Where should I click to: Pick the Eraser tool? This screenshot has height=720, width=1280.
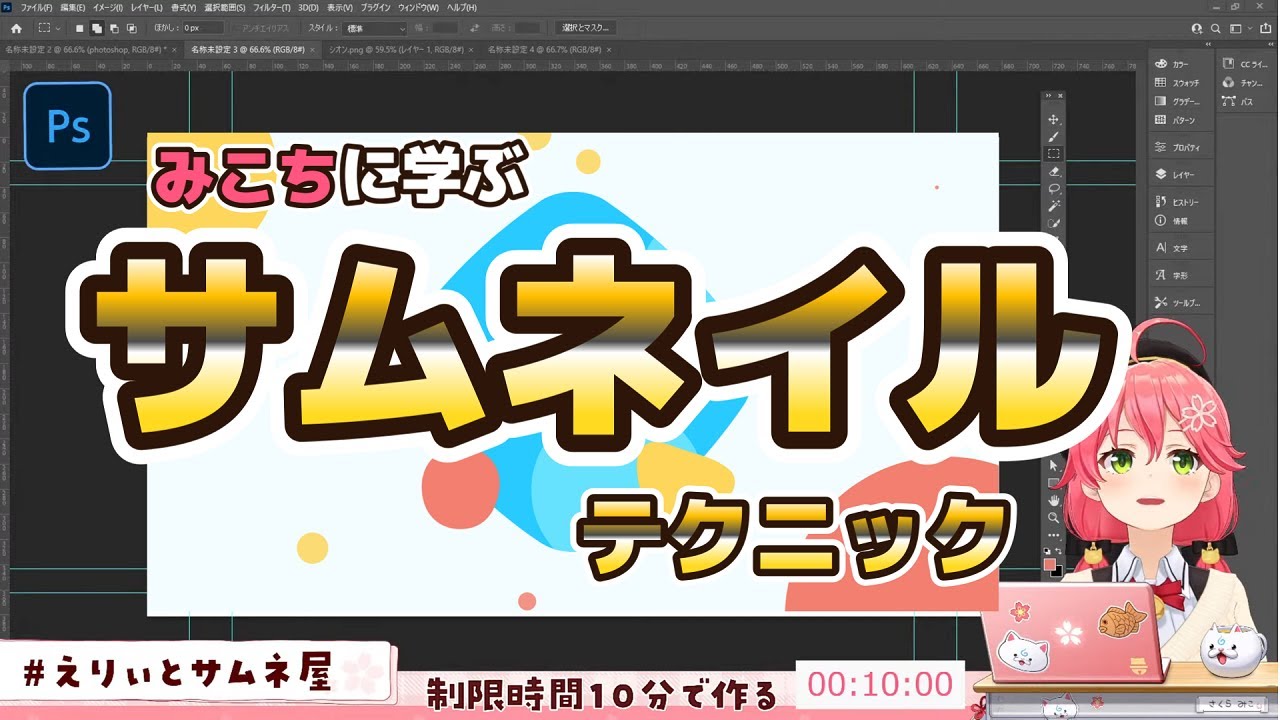(x=1053, y=171)
